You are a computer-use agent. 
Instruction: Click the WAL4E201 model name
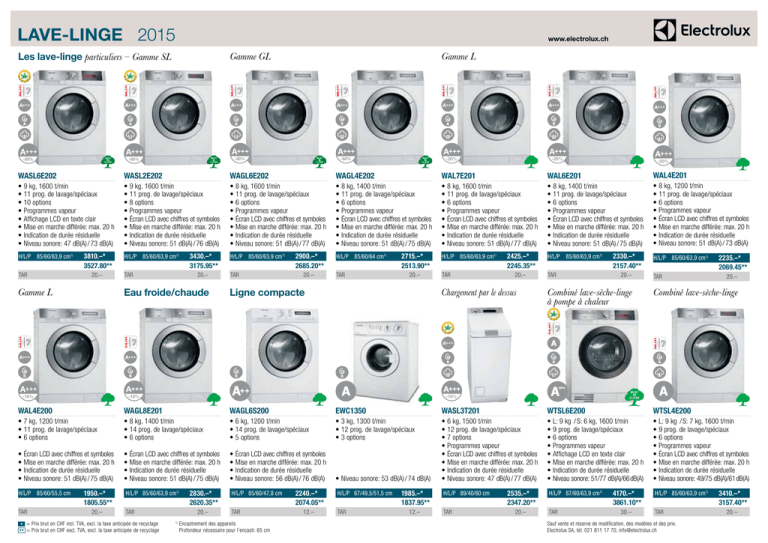tap(676, 176)
